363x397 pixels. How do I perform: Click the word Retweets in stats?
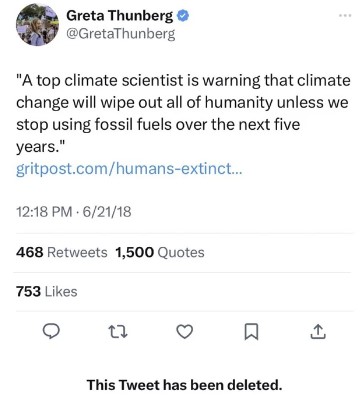(x=77, y=252)
